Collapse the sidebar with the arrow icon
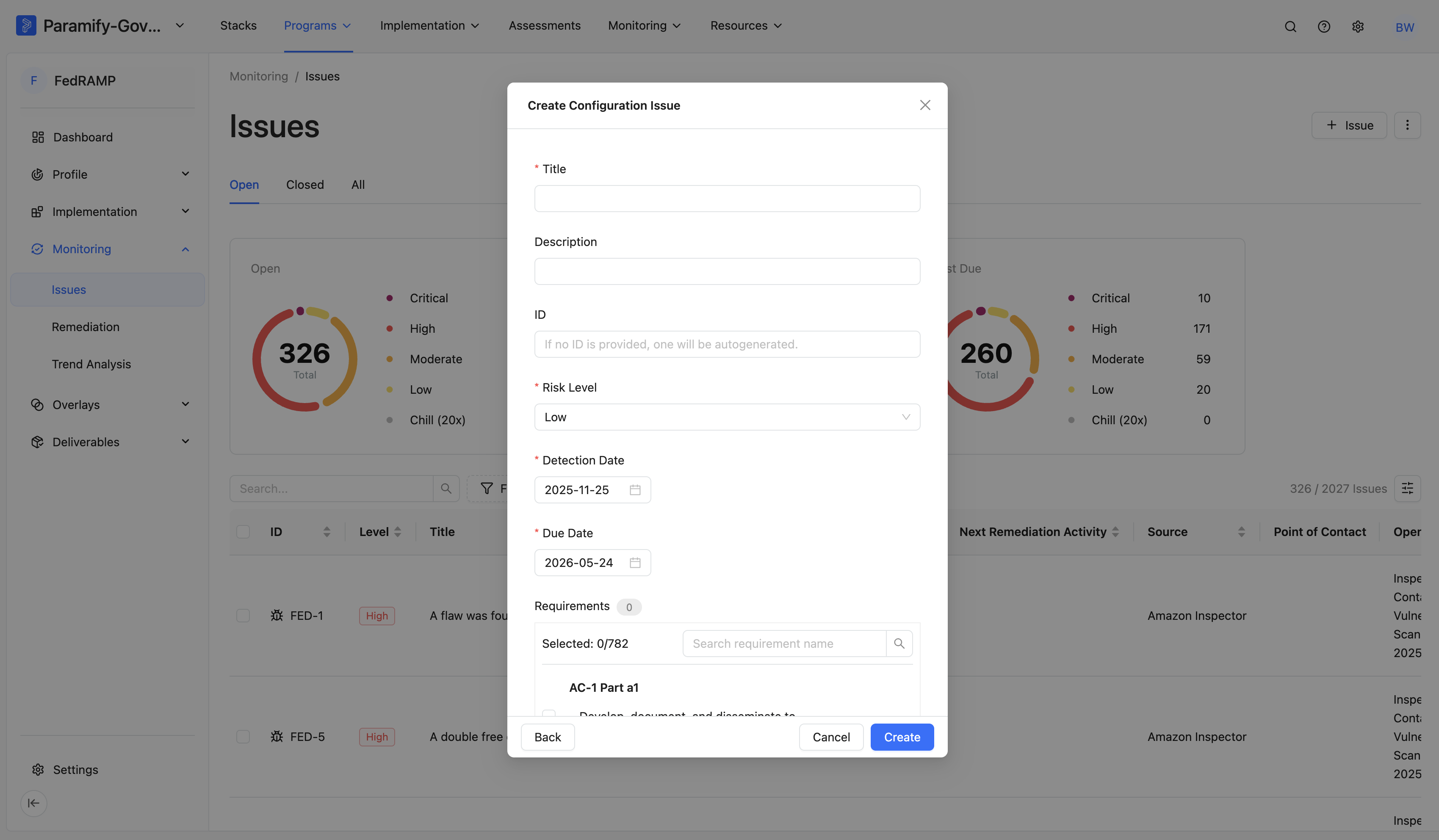 (34, 803)
